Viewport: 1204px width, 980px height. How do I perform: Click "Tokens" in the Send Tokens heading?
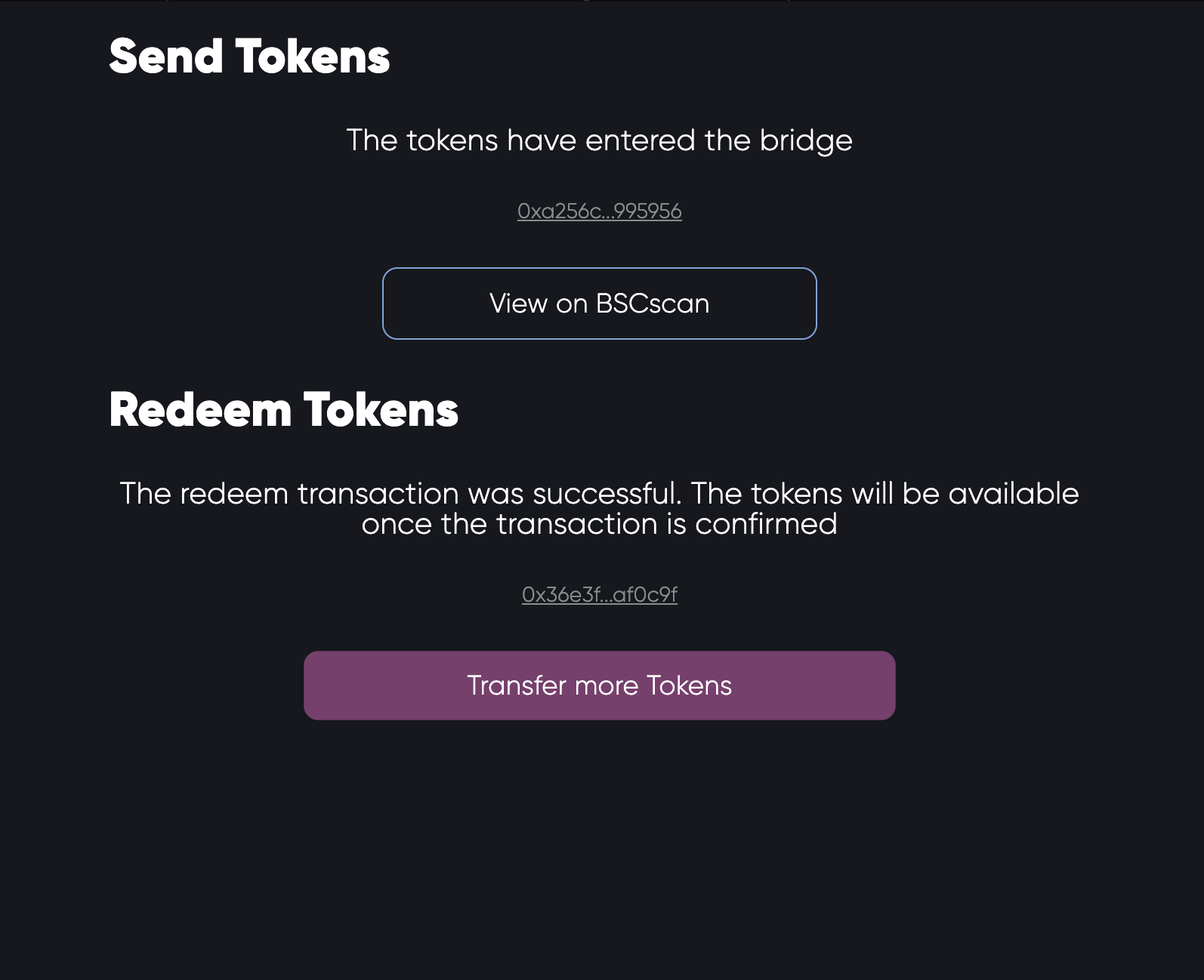(x=313, y=57)
